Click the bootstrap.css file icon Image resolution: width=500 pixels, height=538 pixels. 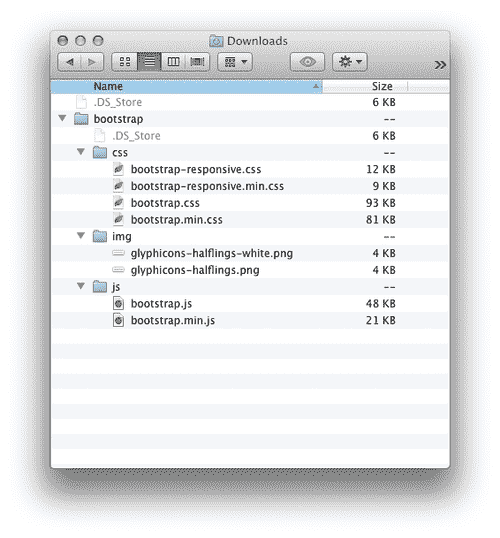coord(118,203)
